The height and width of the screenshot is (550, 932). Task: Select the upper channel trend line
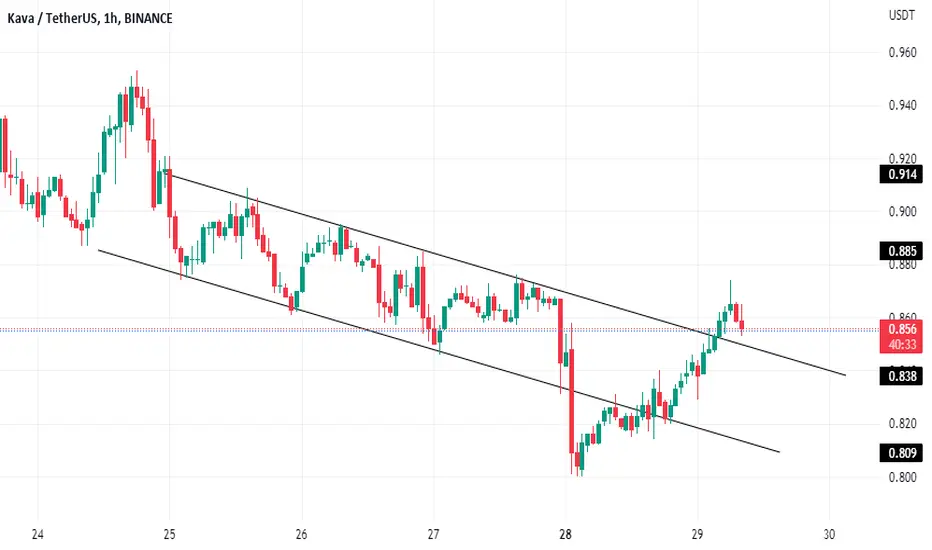[x=505, y=274]
